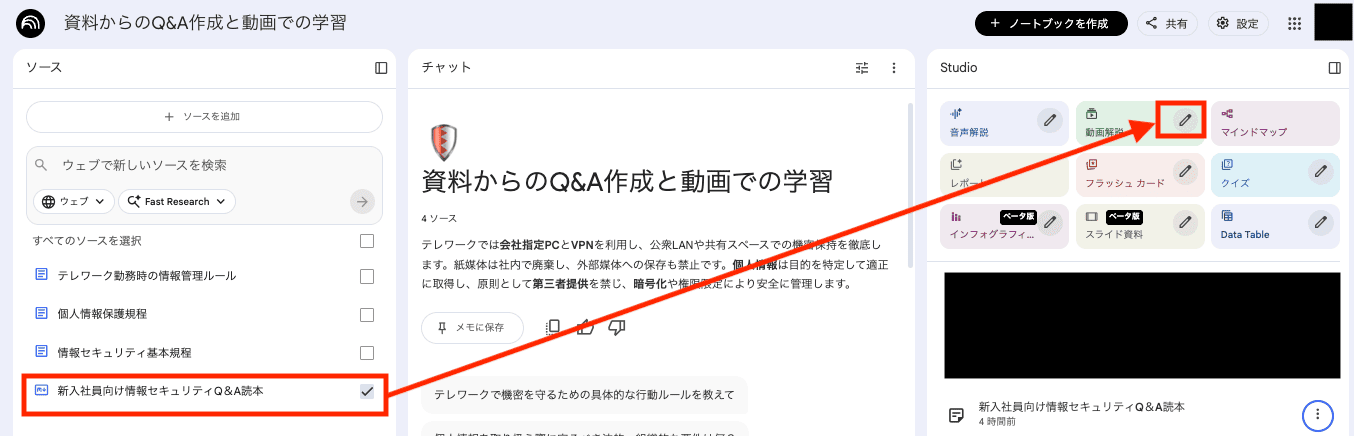Generate an インフォグラフィック
The width and height of the screenshot is (1354, 436).
(1004, 226)
